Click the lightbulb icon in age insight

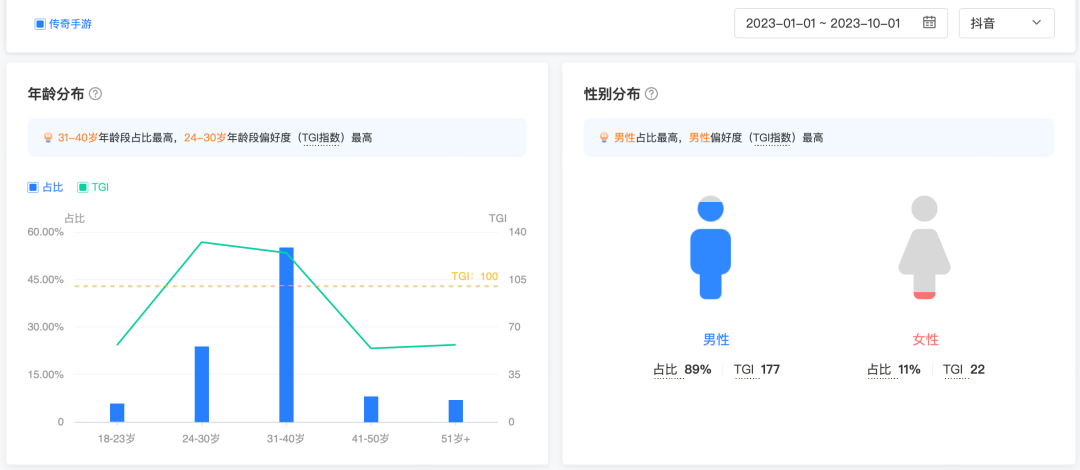(47, 138)
